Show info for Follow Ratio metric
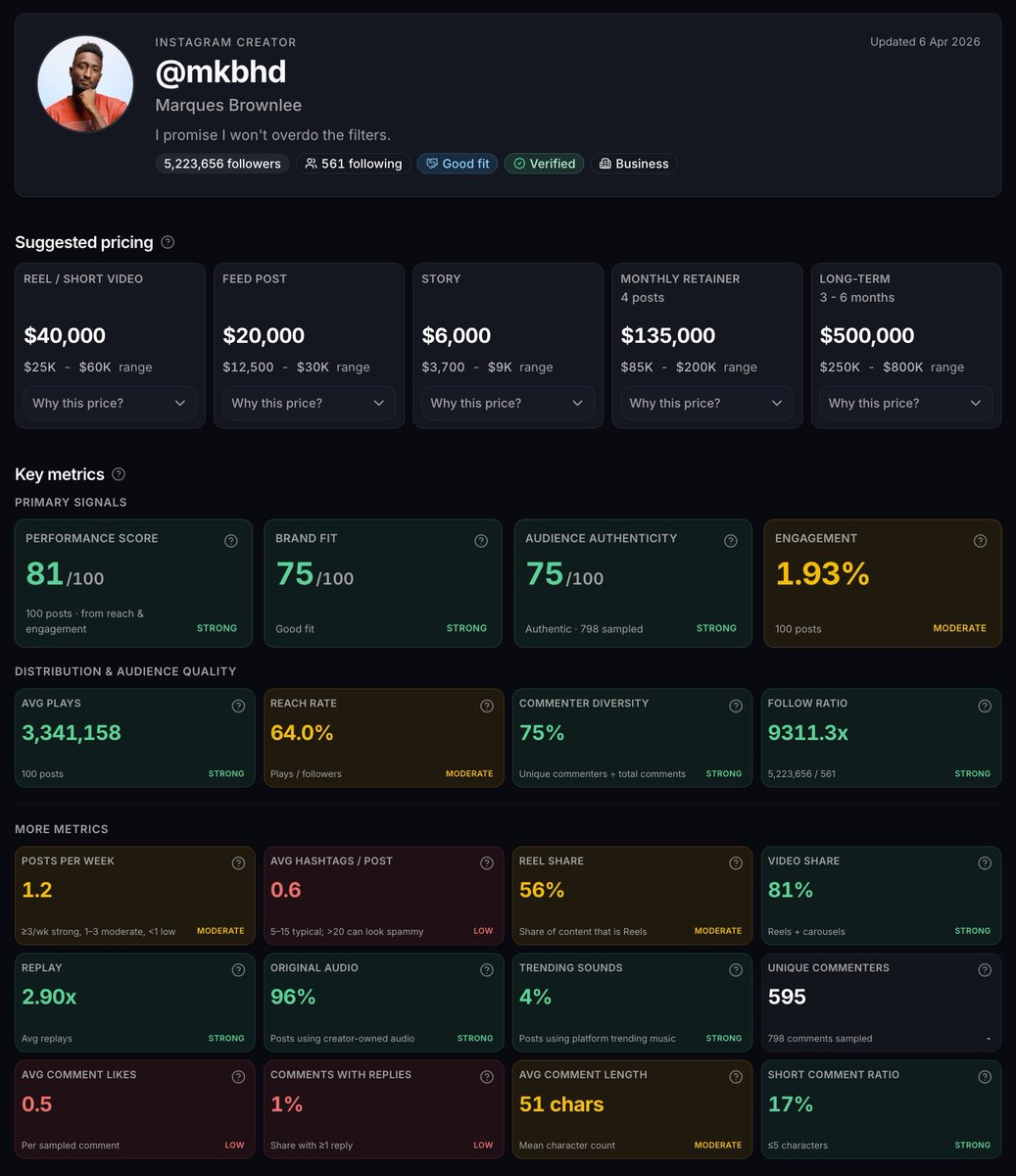 (985, 706)
